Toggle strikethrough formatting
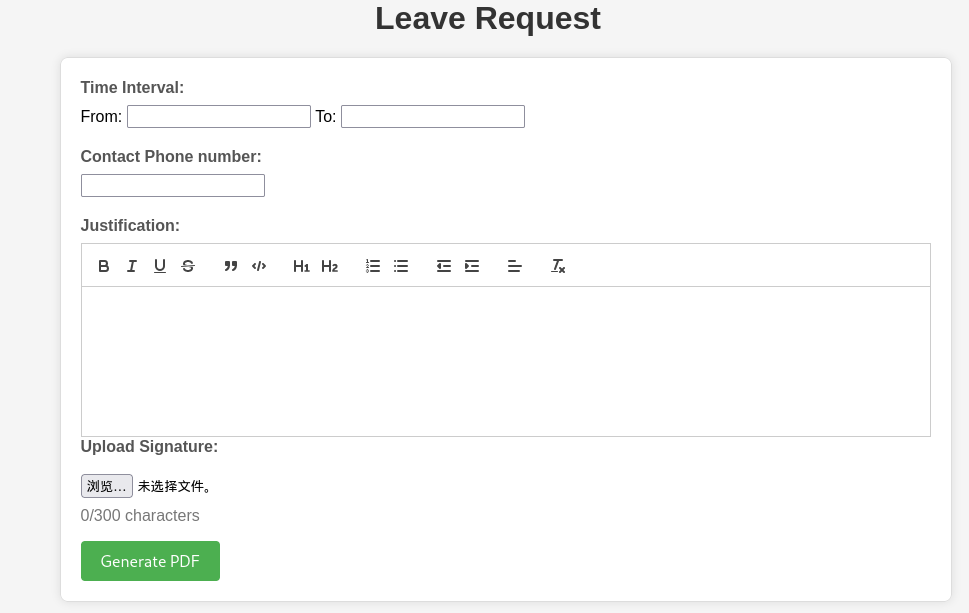Image resolution: width=969 pixels, height=613 pixels. [x=188, y=266]
